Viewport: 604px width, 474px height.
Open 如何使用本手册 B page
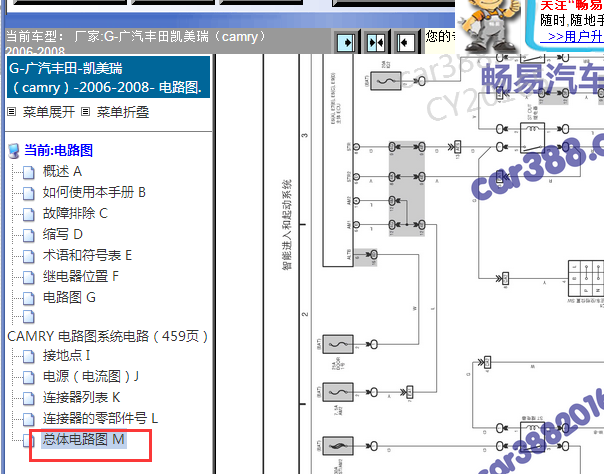point(94,192)
